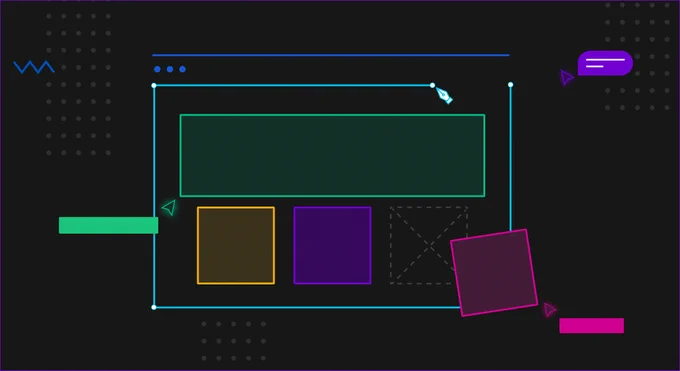
Task: Click the green arrow cursor
Action: coord(169,207)
